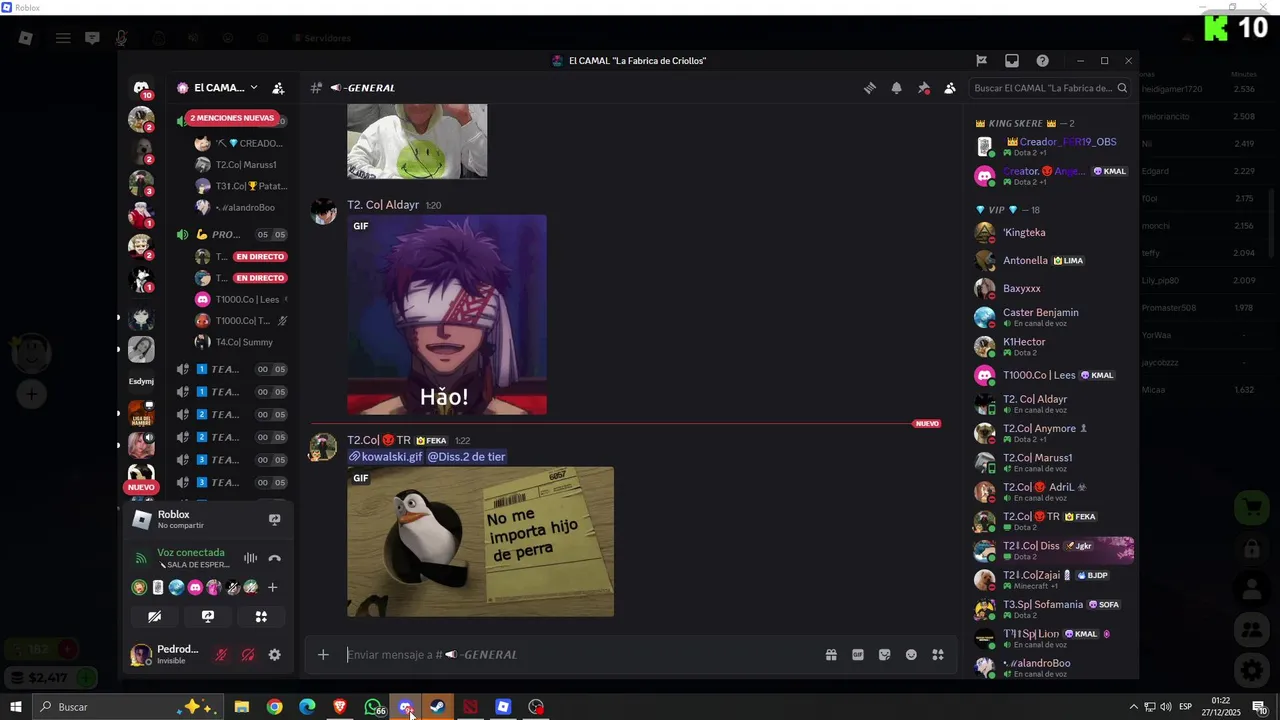Toggle the member list visibility
Image resolution: width=1280 pixels, height=720 pixels.
click(x=950, y=88)
